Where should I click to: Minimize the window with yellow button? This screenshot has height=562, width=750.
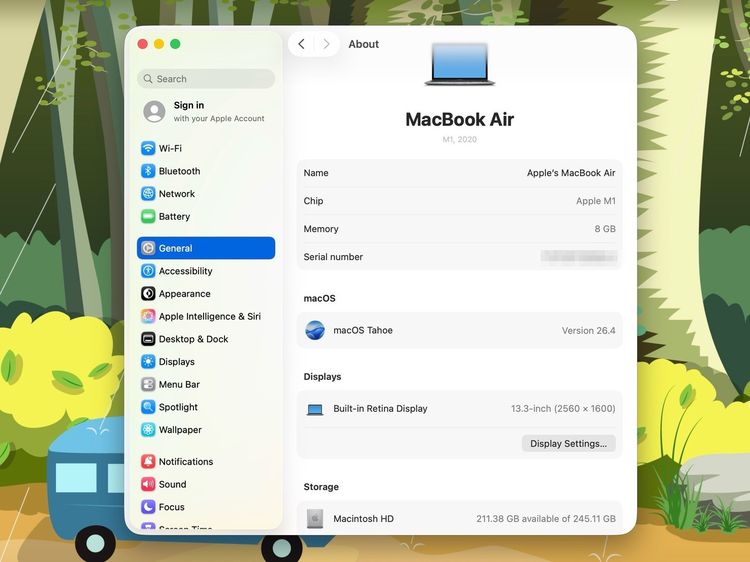[159, 44]
